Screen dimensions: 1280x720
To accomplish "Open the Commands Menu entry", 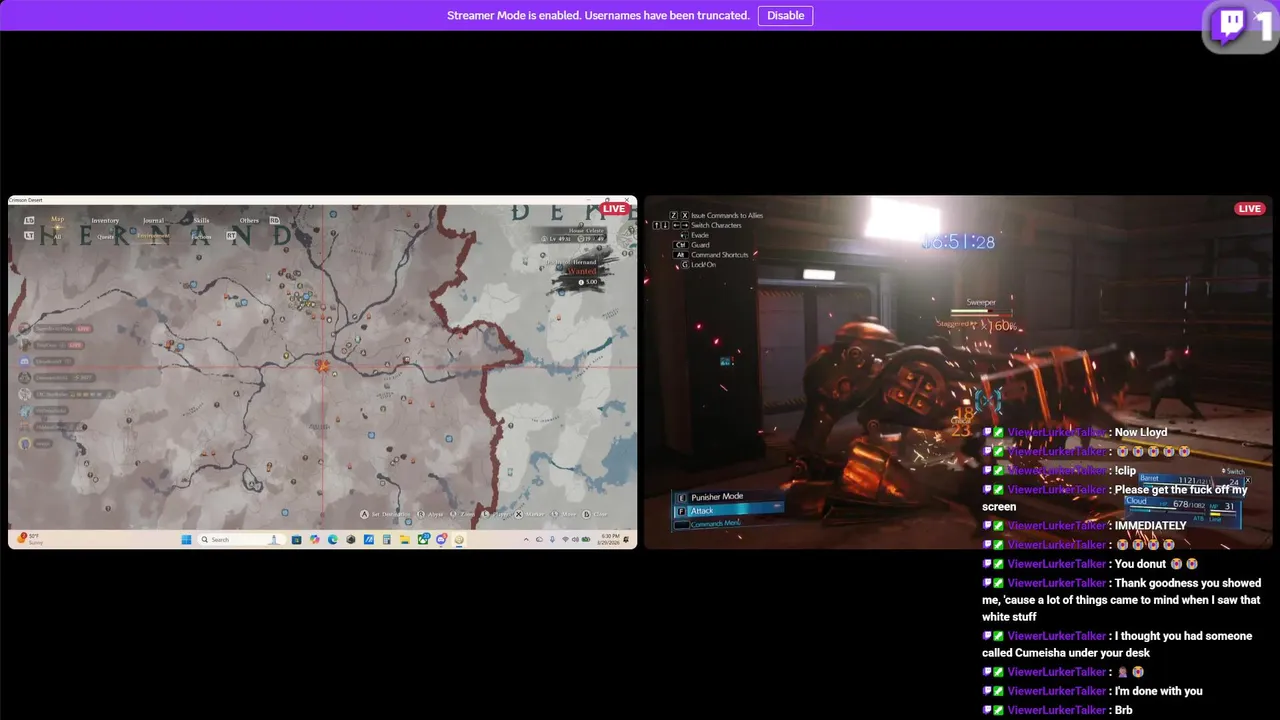I will (x=715, y=524).
